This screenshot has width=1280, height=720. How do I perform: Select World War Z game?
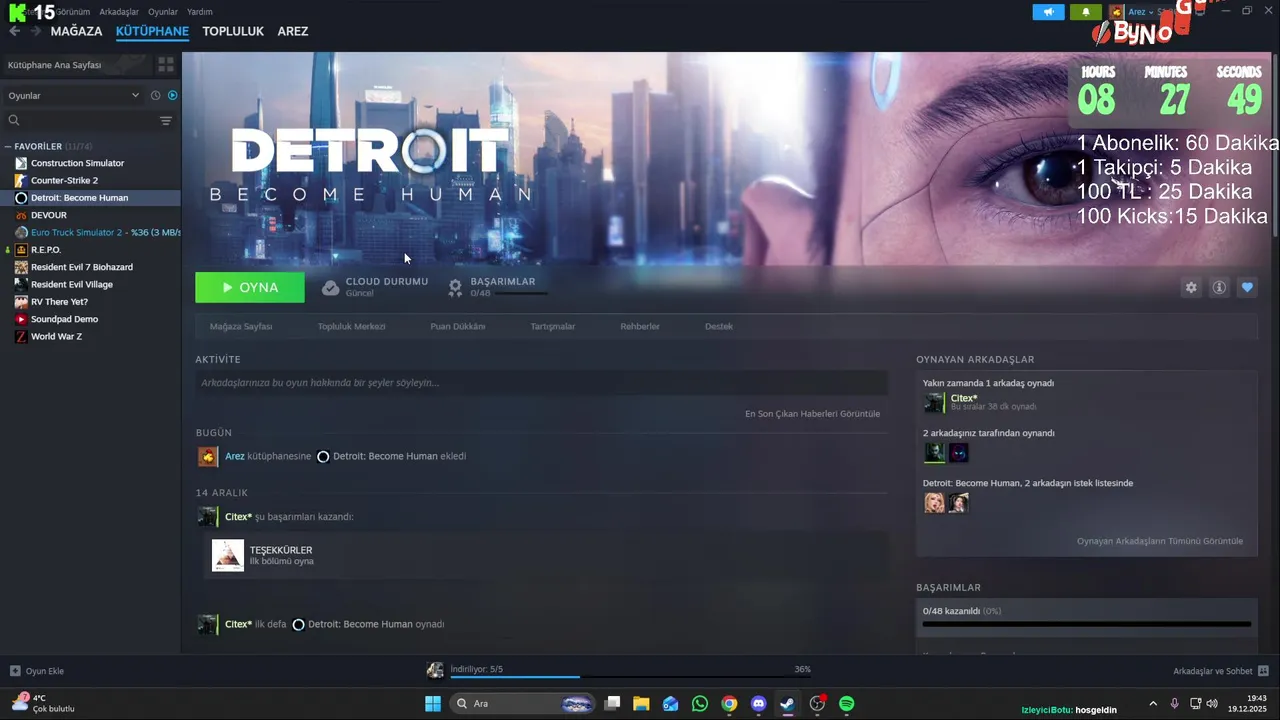pos(56,336)
